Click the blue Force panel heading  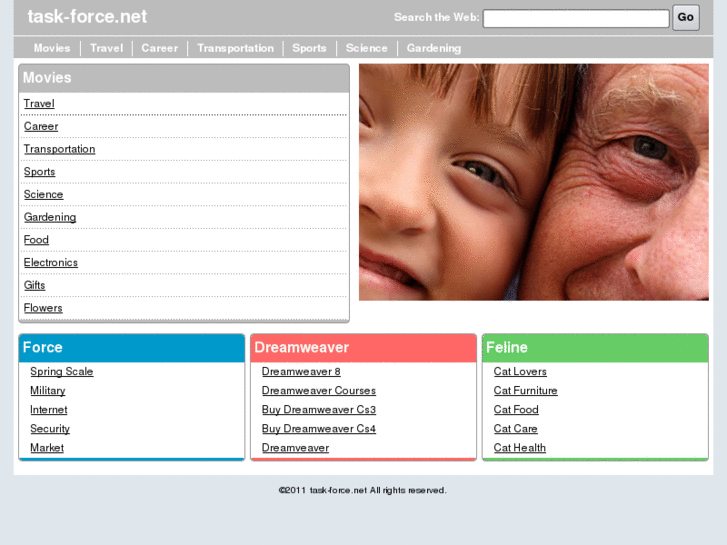132,348
